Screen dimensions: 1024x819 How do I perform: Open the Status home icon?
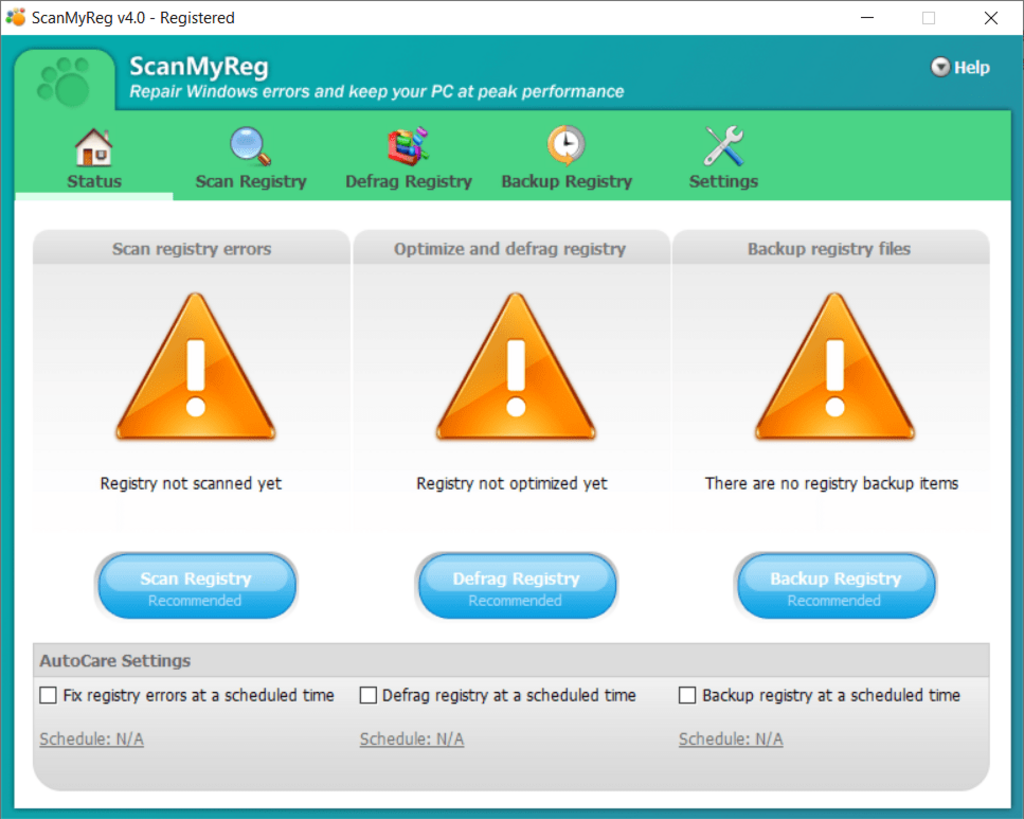(93, 146)
